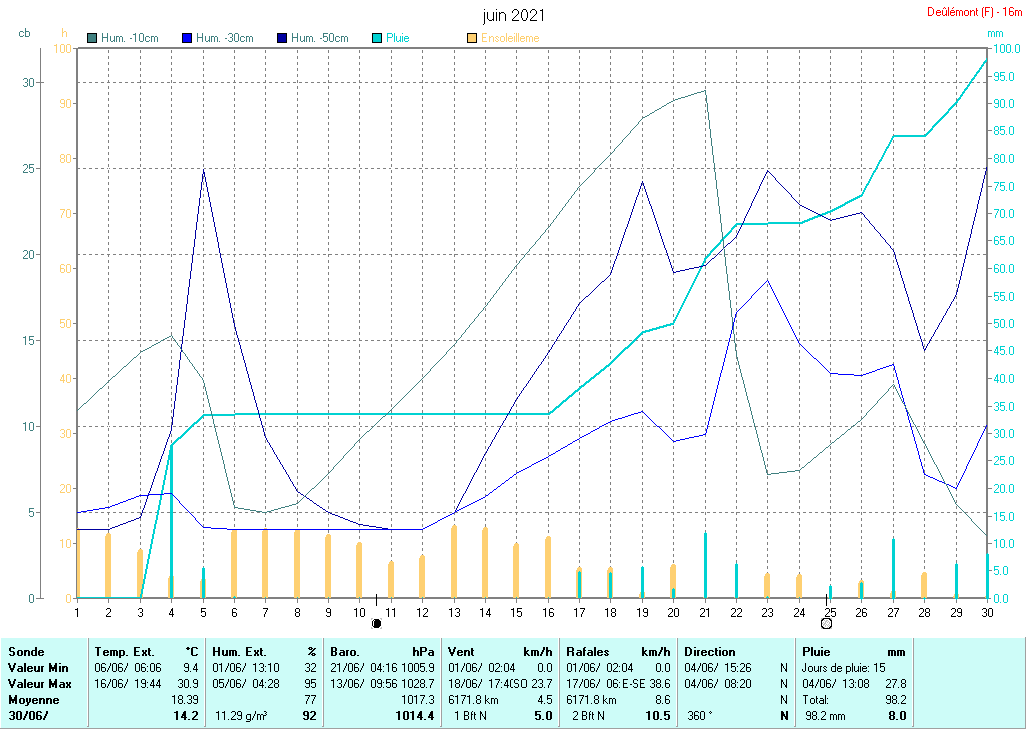Click the full moon icon near day 25
Screen dimensions: 1026x729
(826, 623)
